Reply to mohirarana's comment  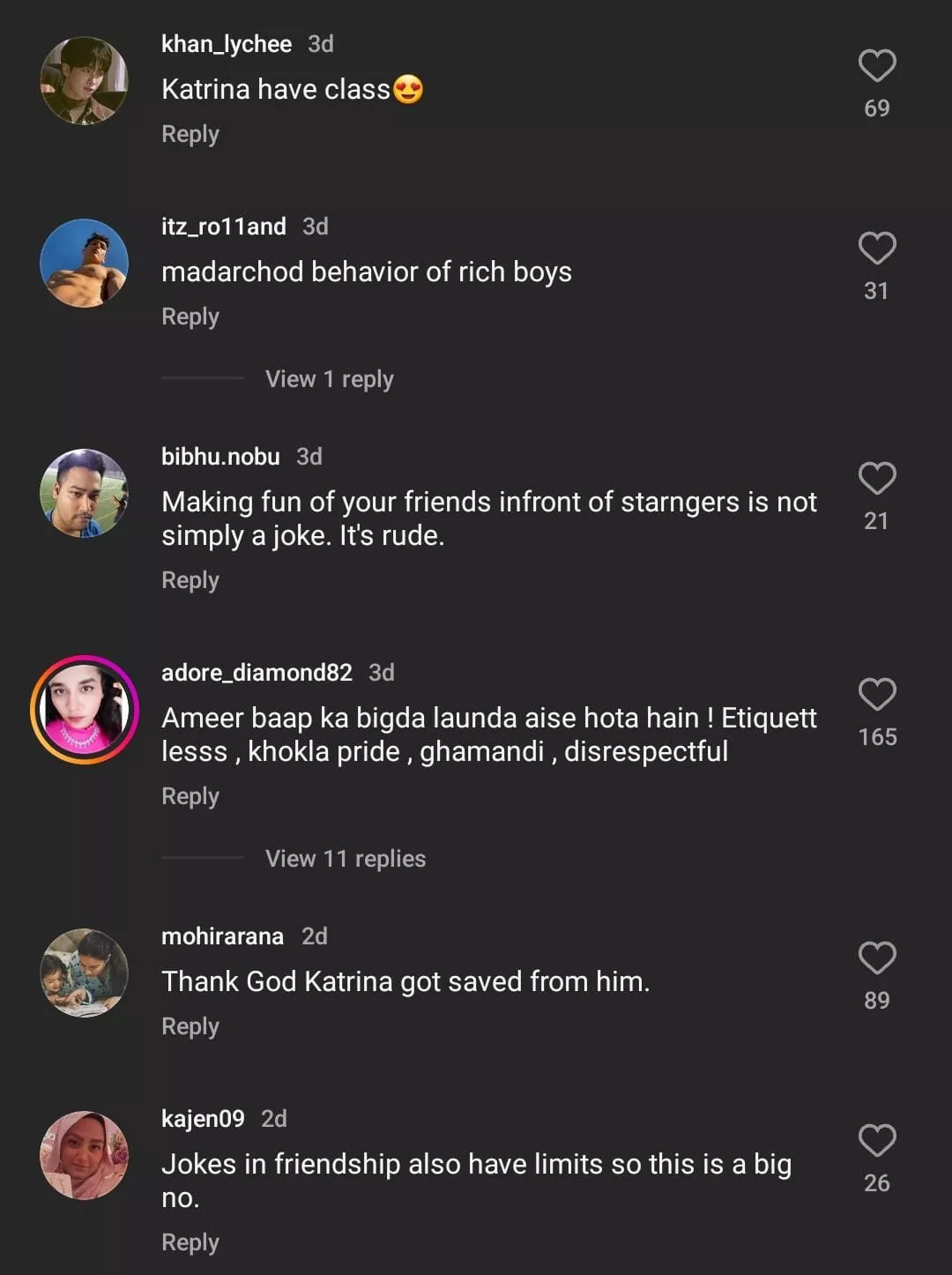[x=190, y=1026]
